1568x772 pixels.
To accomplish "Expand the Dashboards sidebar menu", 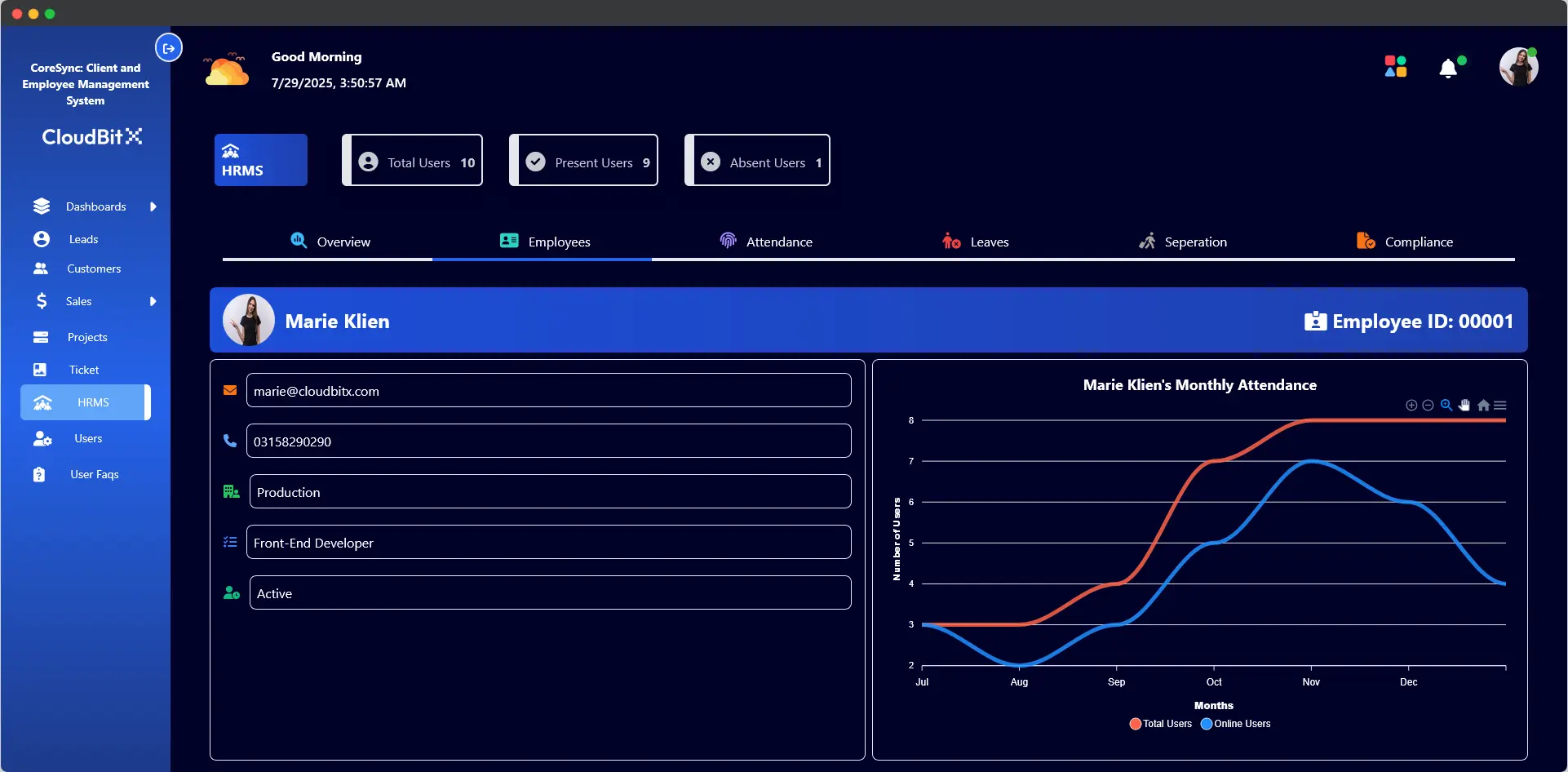I will (95, 206).
